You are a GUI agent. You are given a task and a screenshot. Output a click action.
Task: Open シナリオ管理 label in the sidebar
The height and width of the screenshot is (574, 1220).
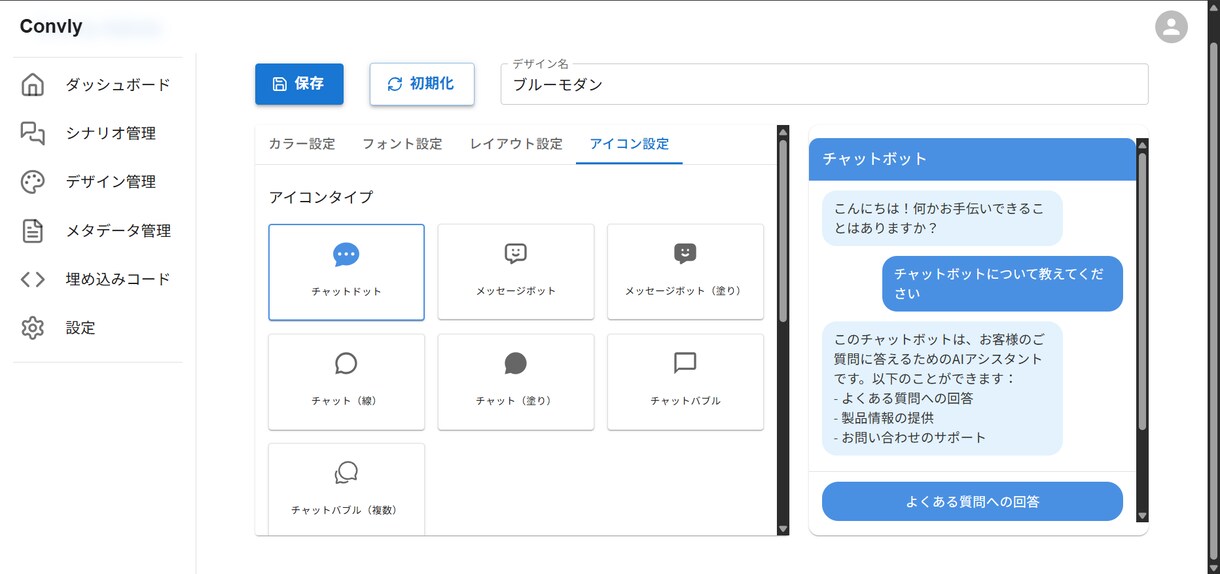(x=111, y=133)
